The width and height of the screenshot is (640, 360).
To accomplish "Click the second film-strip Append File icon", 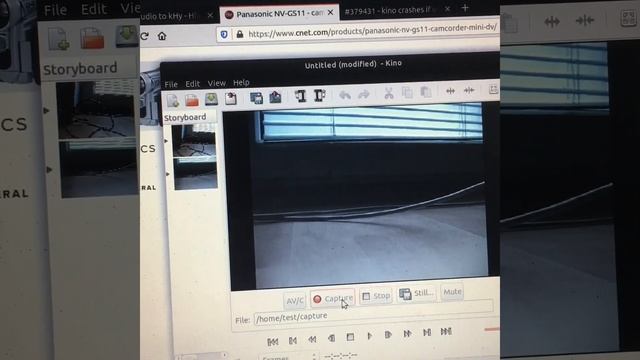I will coord(320,96).
